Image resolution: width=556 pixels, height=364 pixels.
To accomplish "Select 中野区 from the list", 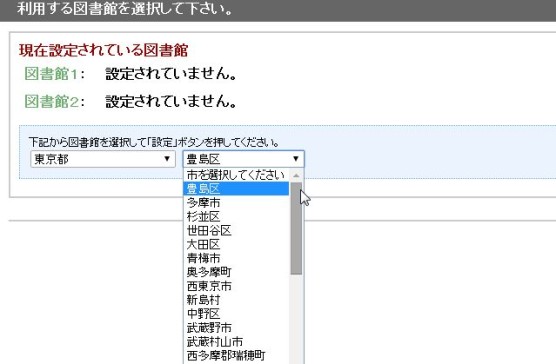I will pyautogui.click(x=236, y=314).
